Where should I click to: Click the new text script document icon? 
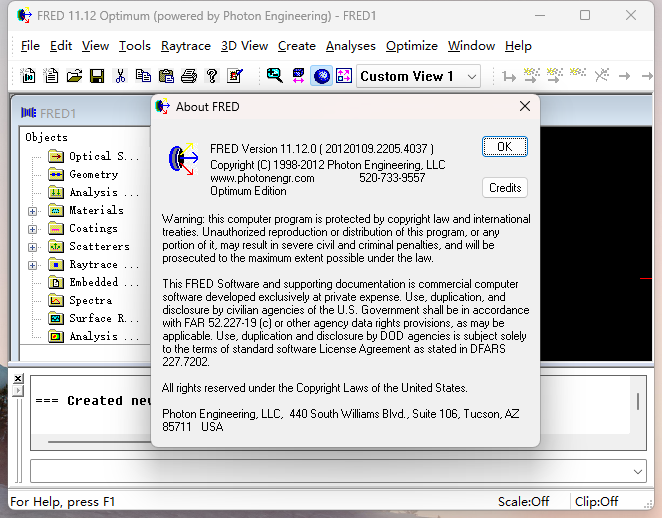52,76
